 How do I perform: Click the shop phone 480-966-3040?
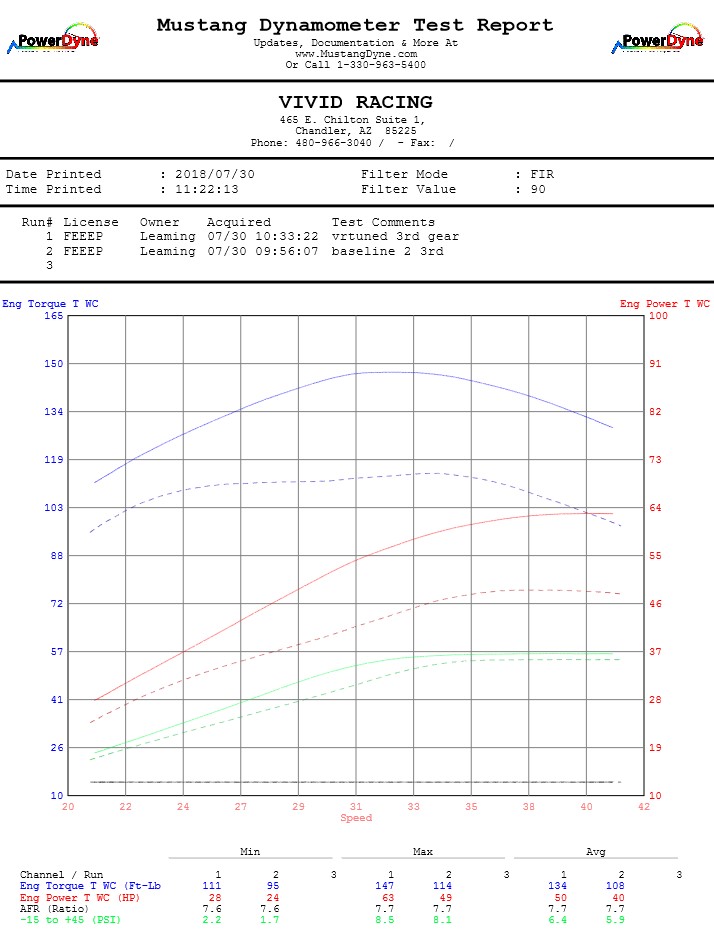[x=333, y=143]
